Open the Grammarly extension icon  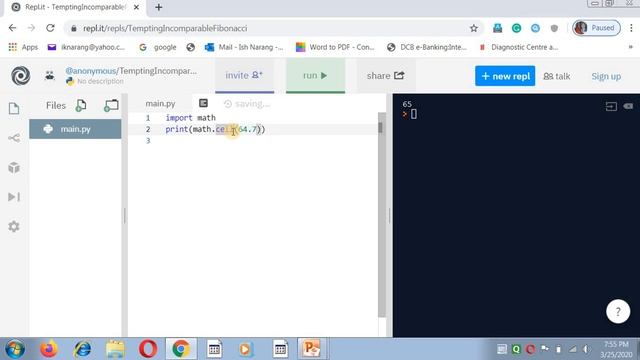click(516, 28)
